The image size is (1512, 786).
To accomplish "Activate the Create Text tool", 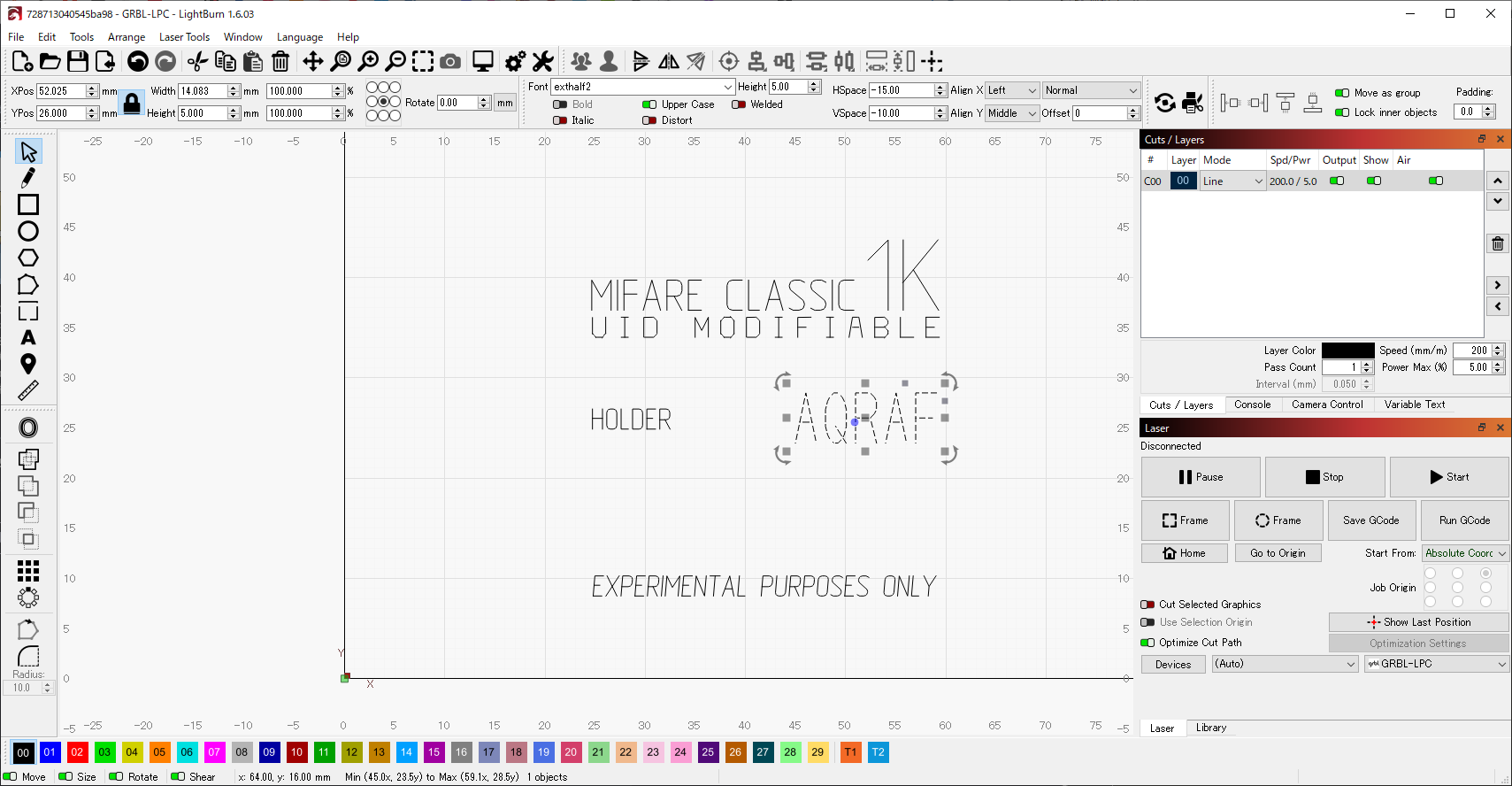I will (x=28, y=338).
